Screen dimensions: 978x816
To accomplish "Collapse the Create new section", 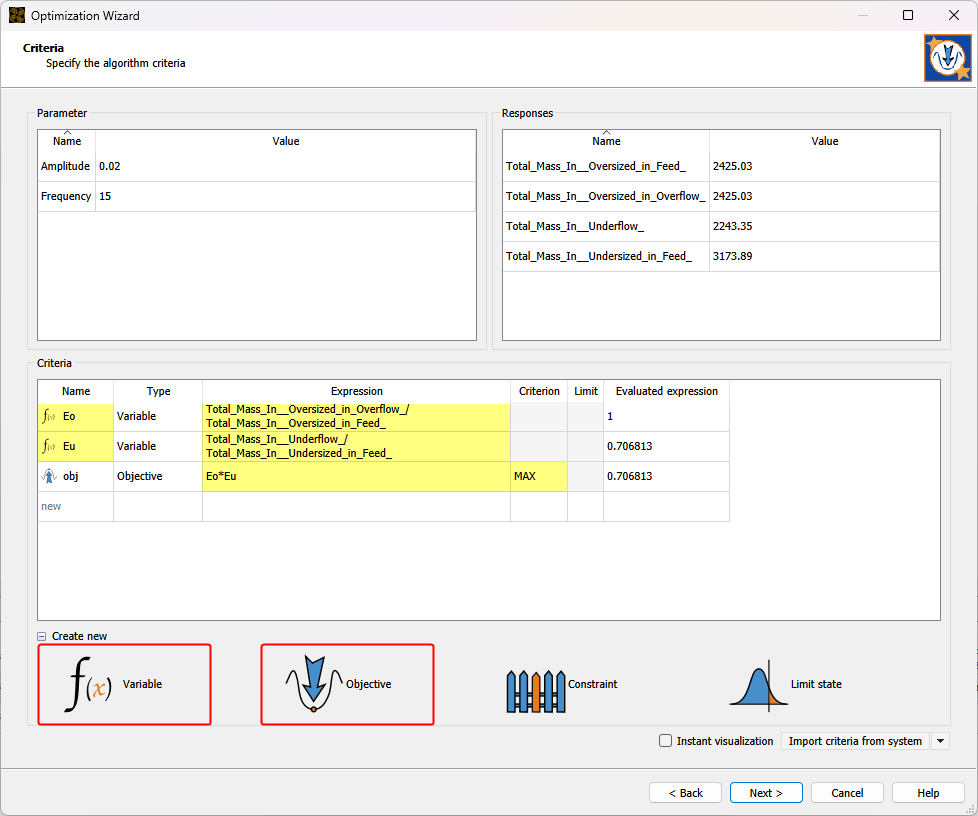I will click(42, 636).
